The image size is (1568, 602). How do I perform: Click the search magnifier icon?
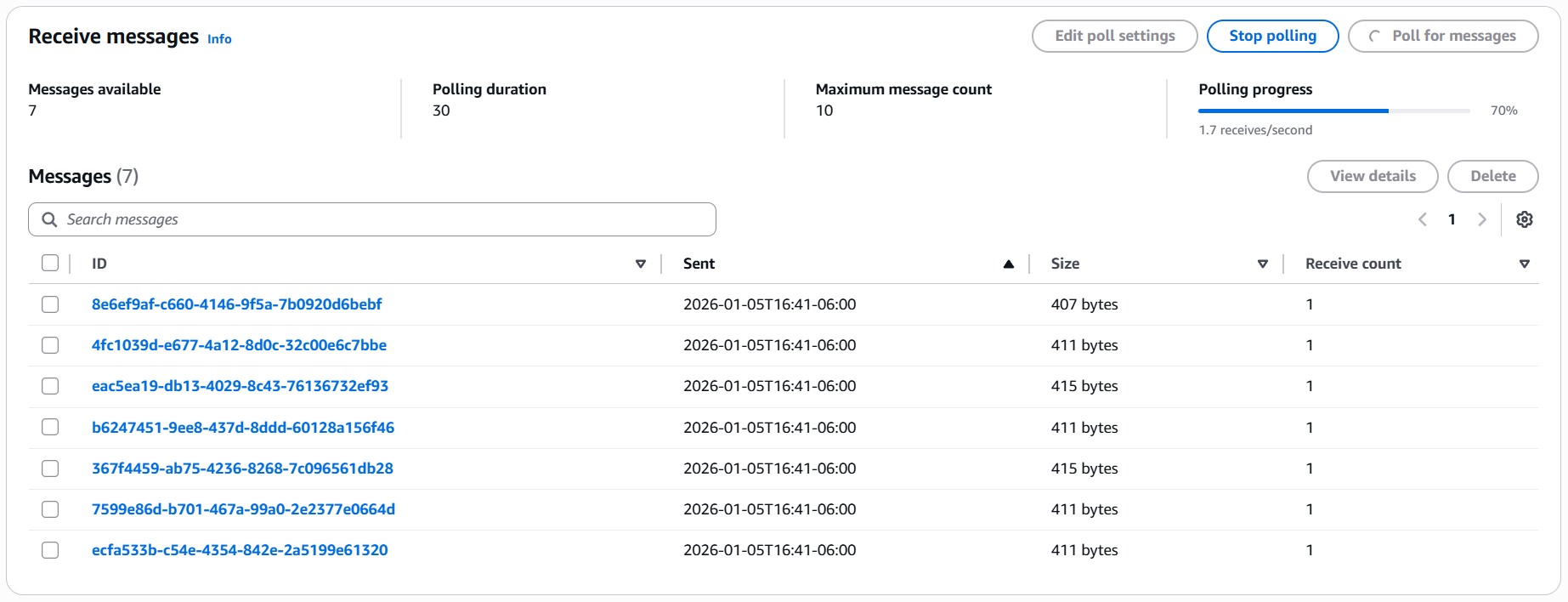point(49,219)
